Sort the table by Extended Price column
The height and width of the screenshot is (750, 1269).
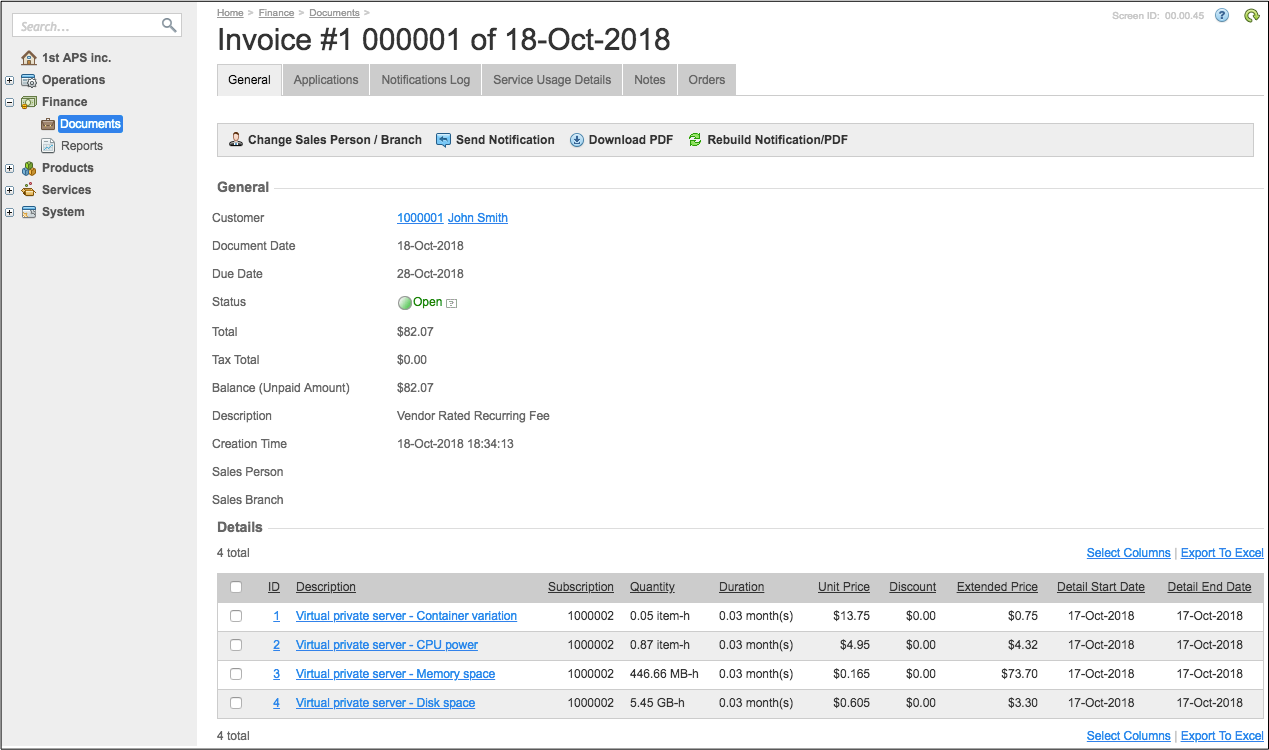point(996,587)
